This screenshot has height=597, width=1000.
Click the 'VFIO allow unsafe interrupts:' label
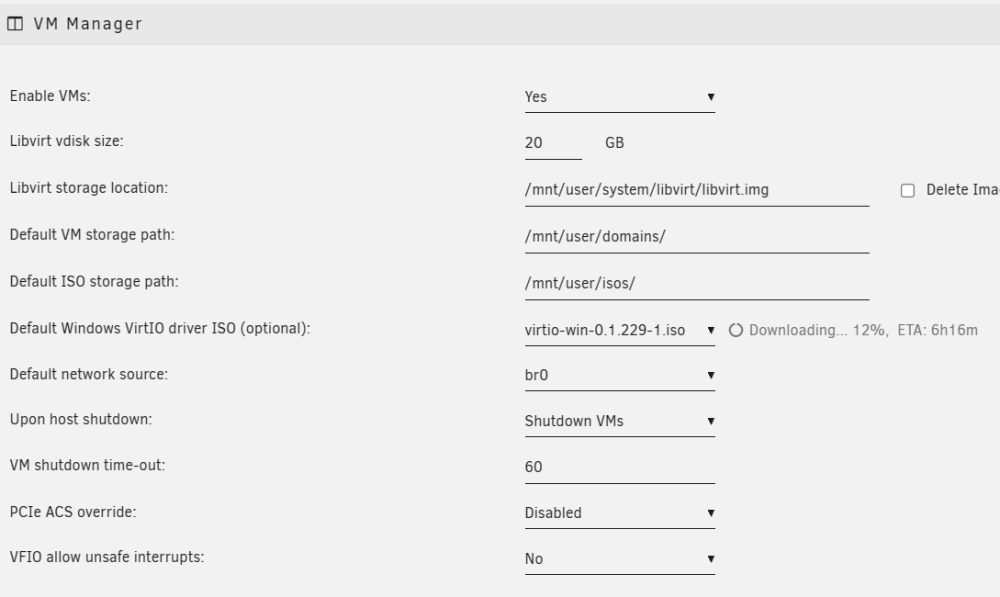107,557
